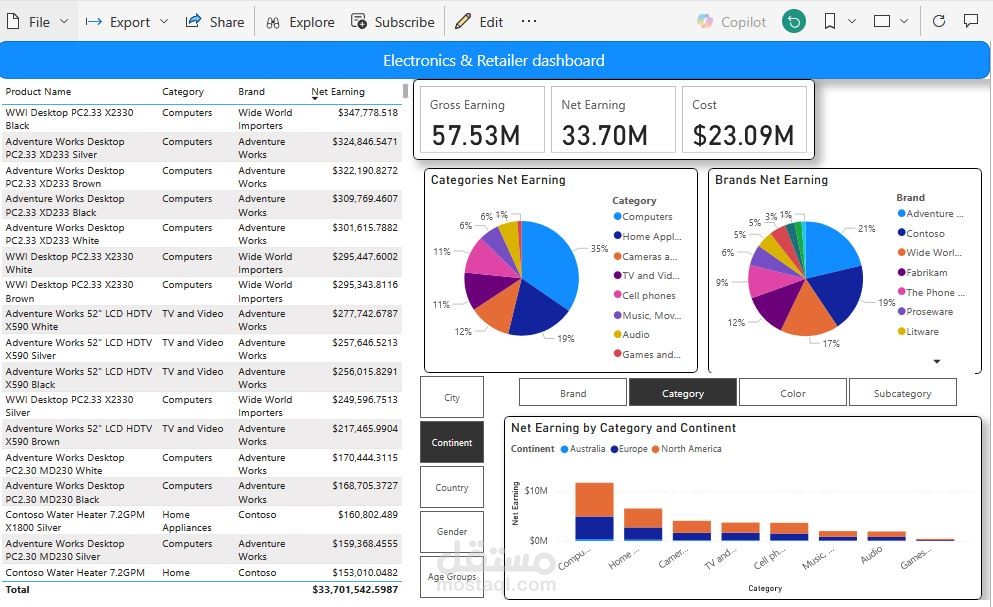
Task: Click the Total $33,701,542.5987 value
Action: 355,589
